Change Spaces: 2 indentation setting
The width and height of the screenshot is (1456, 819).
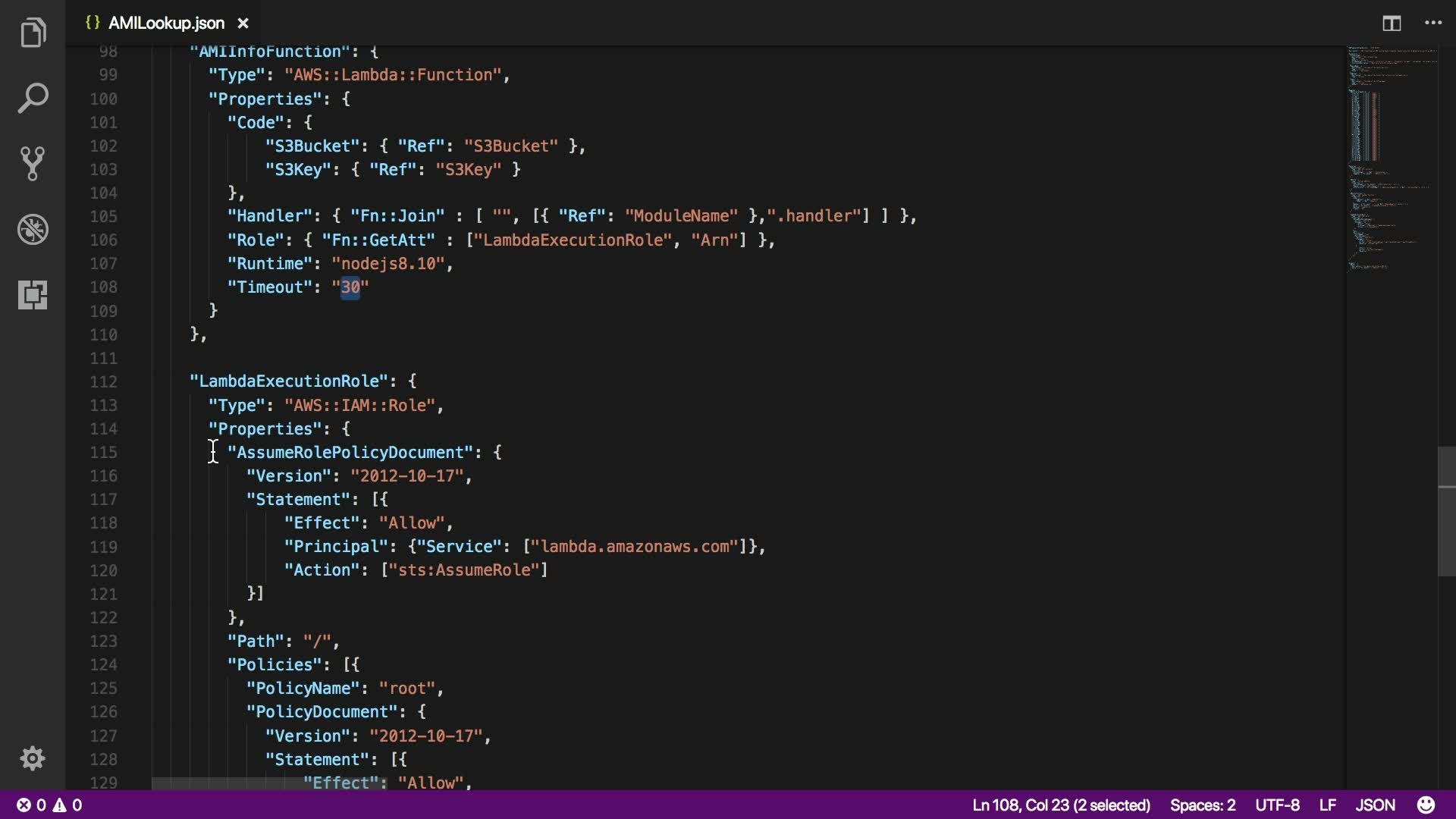click(x=1203, y=805)
